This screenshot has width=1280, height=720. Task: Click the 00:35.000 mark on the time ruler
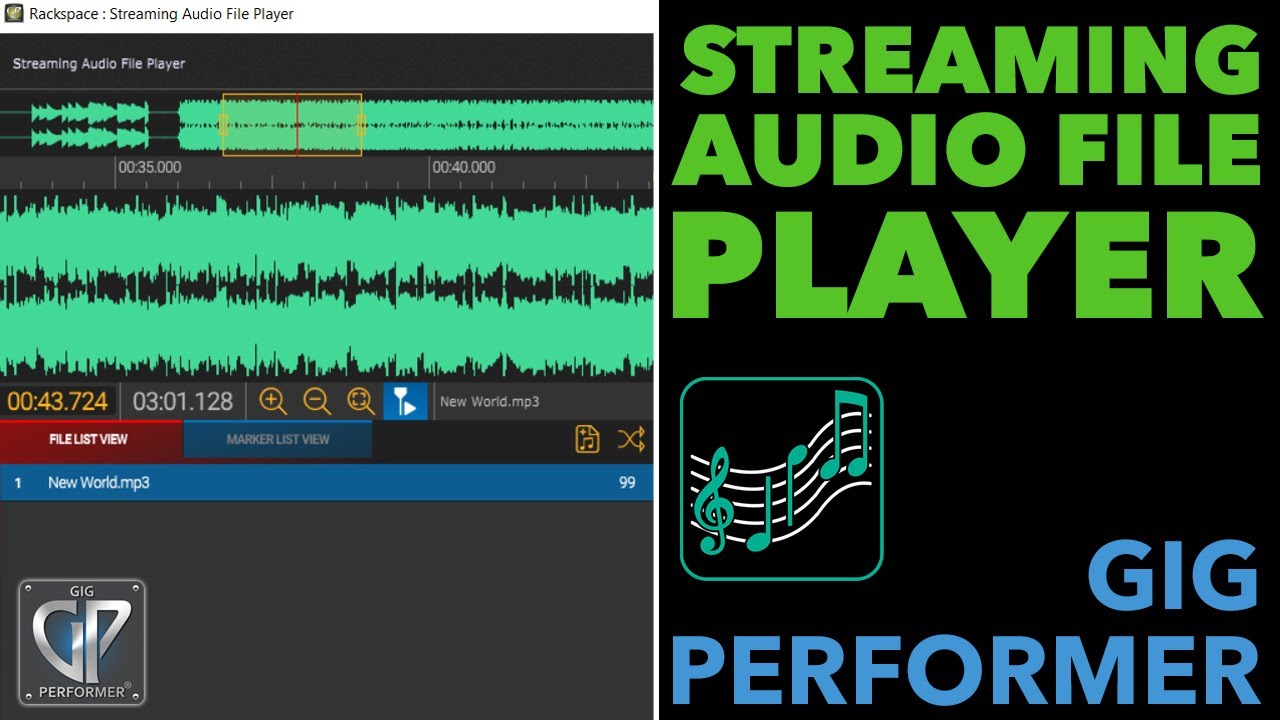[150, 167]
